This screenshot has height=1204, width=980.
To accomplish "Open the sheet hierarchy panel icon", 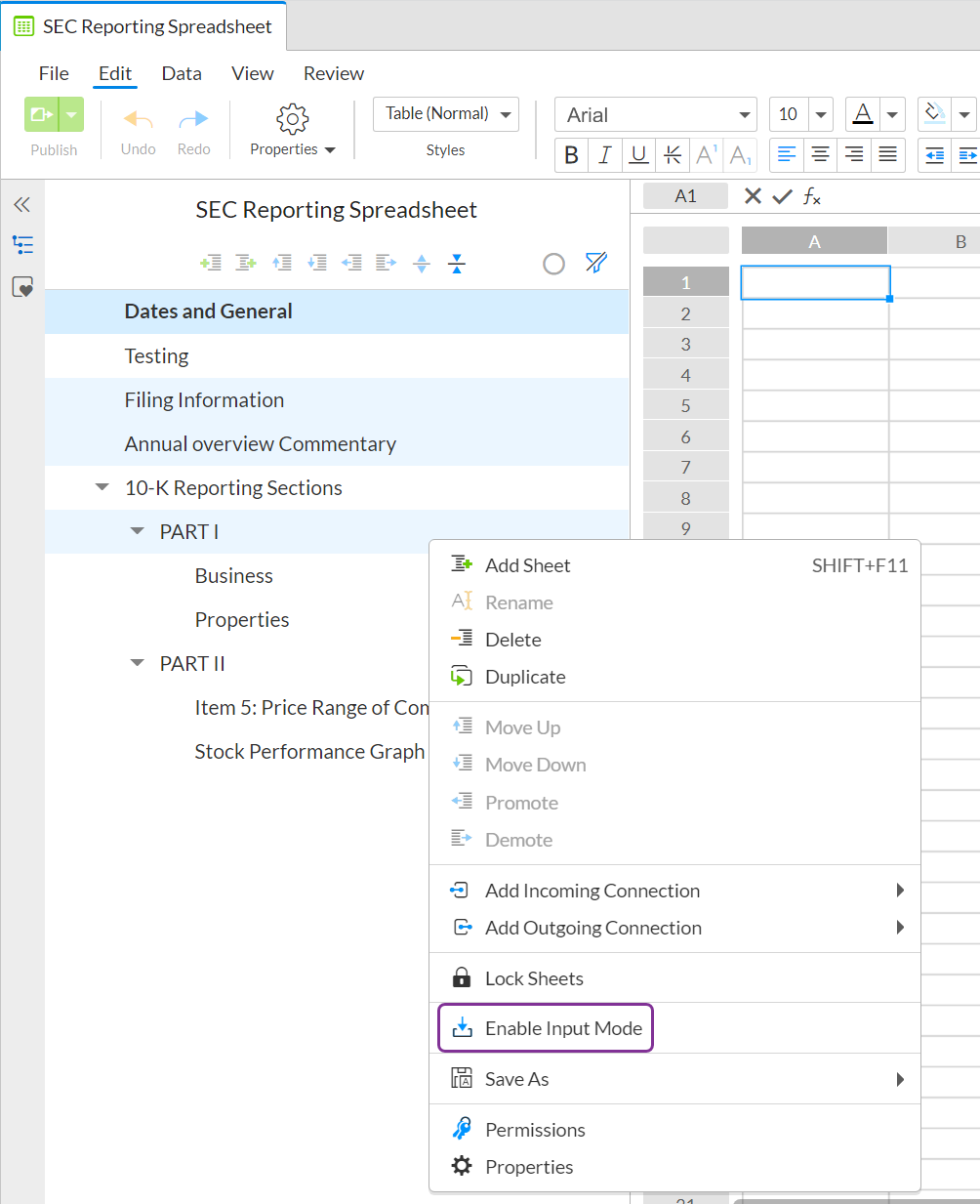I will click(21, 244).
